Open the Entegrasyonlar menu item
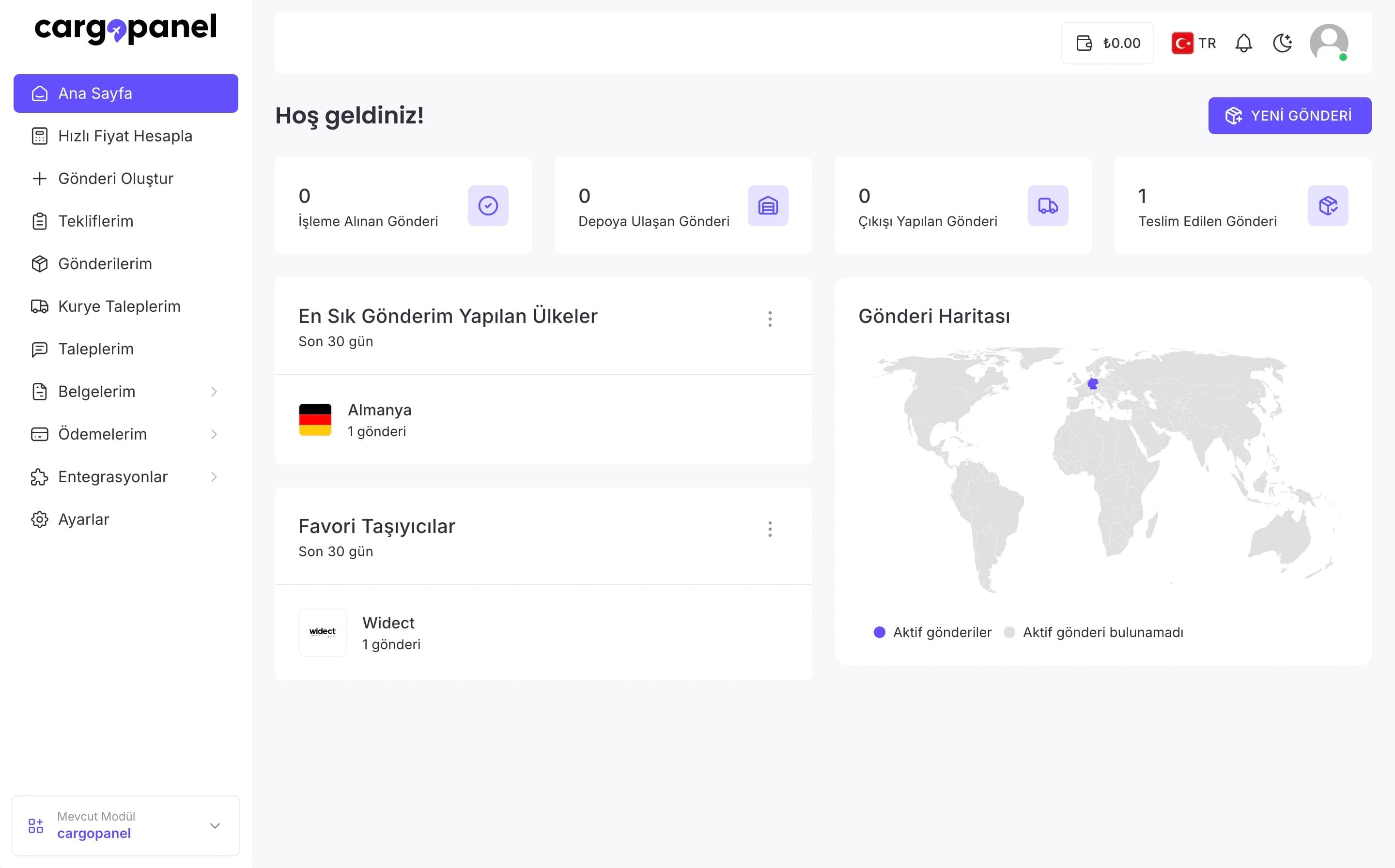Image resolution: width=1395 pixels, height=868 pixels. [x=112, y=476]
